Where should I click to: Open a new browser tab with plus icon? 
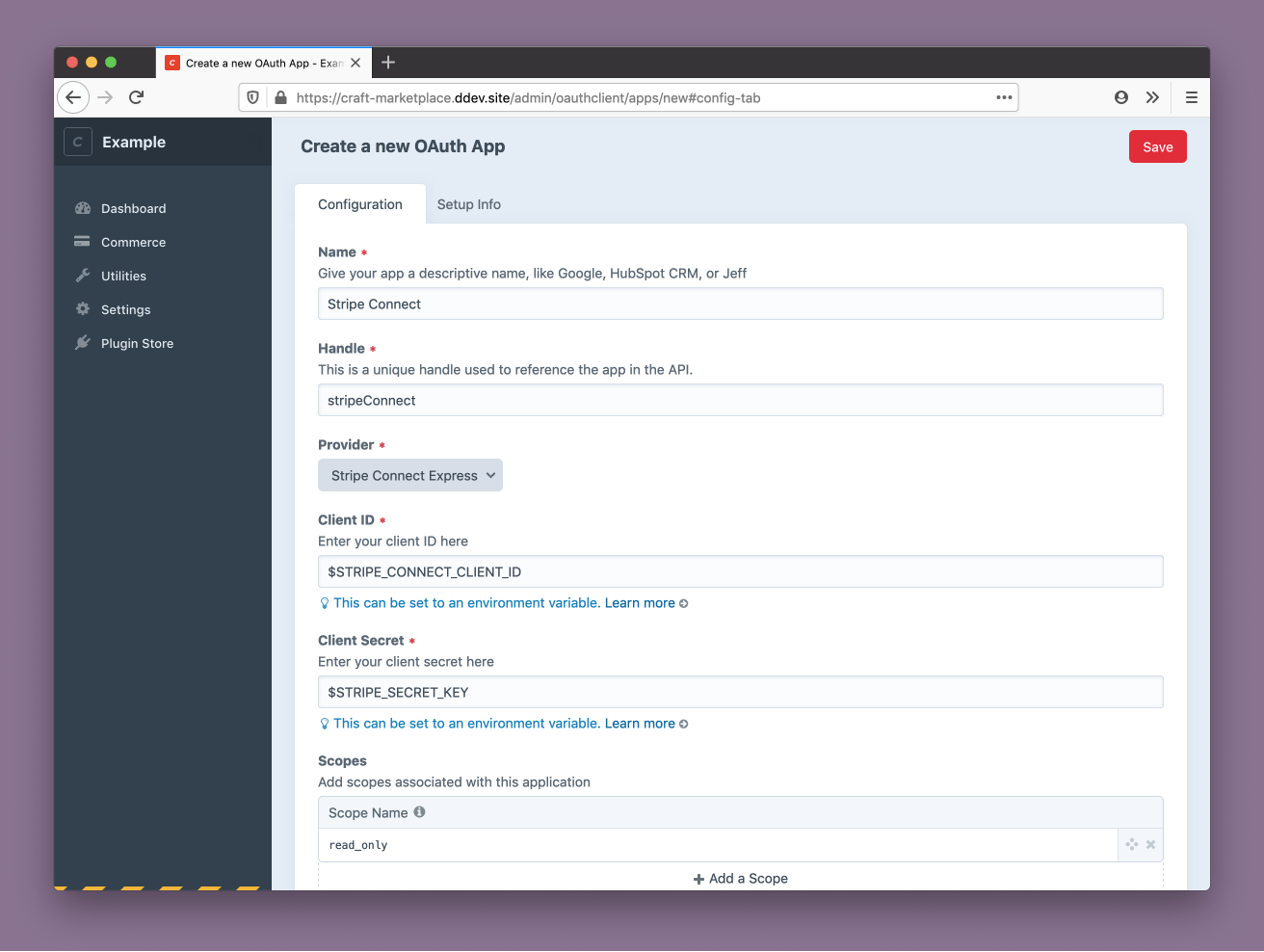coord(388,63)
